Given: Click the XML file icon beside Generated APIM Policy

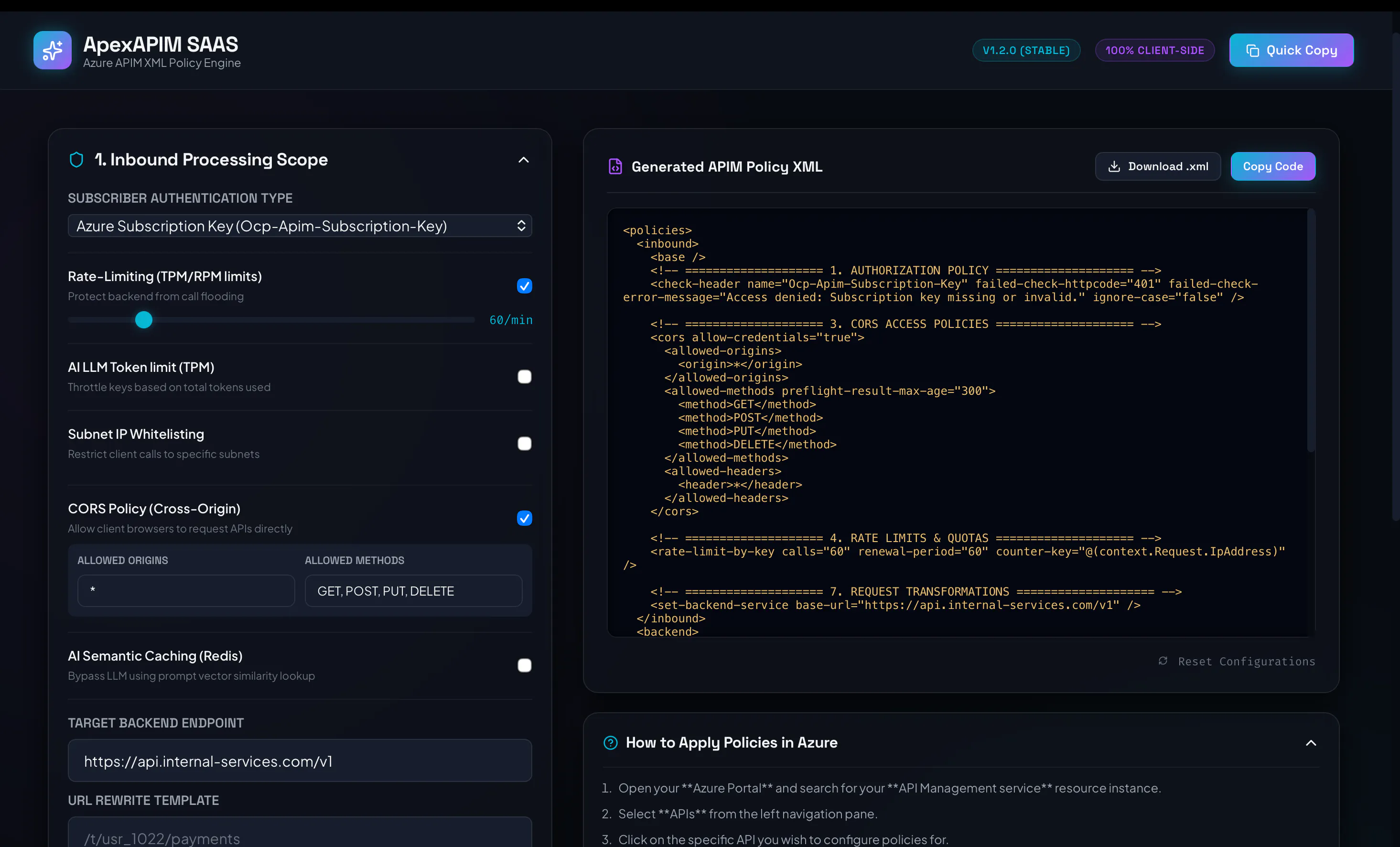Looking at the screenshot, I should (615, 166).
